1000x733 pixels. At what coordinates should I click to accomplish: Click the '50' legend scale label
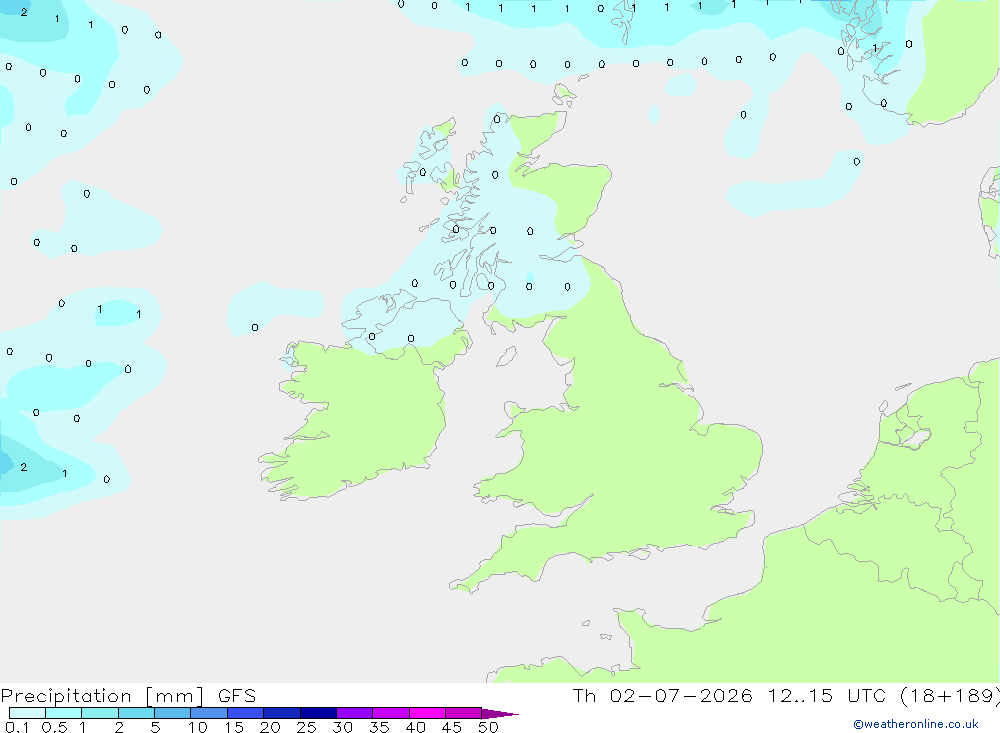point(488,727)
